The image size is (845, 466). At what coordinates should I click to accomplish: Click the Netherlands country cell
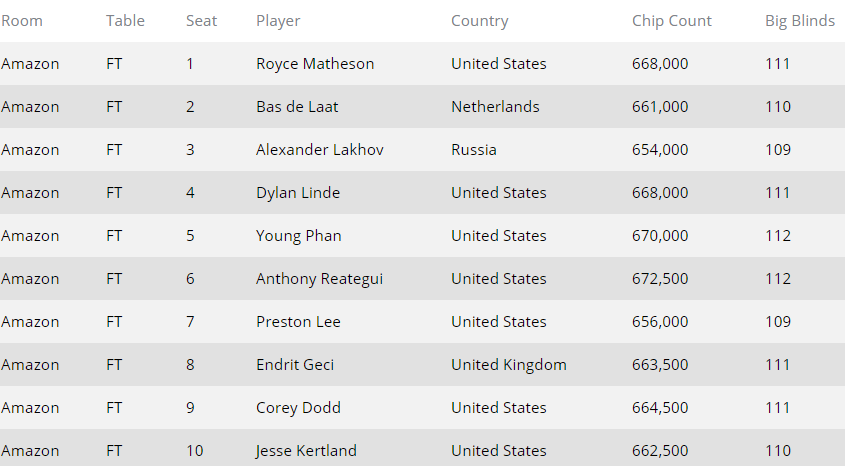495,107
